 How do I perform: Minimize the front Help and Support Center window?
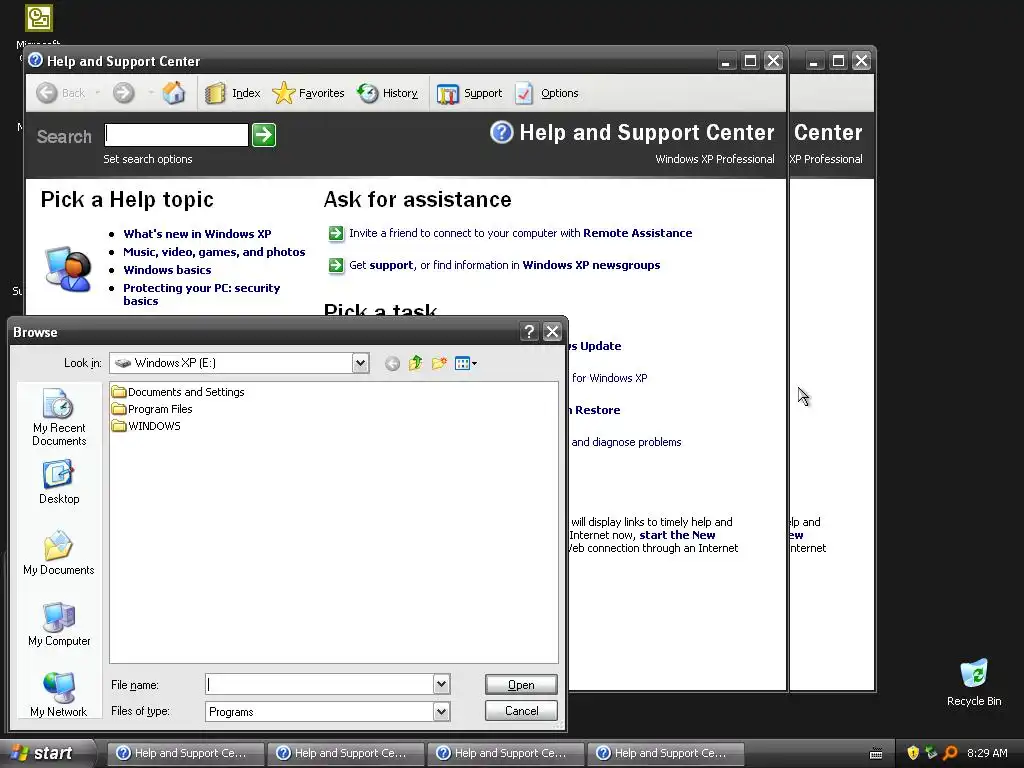tap(727, 61)
